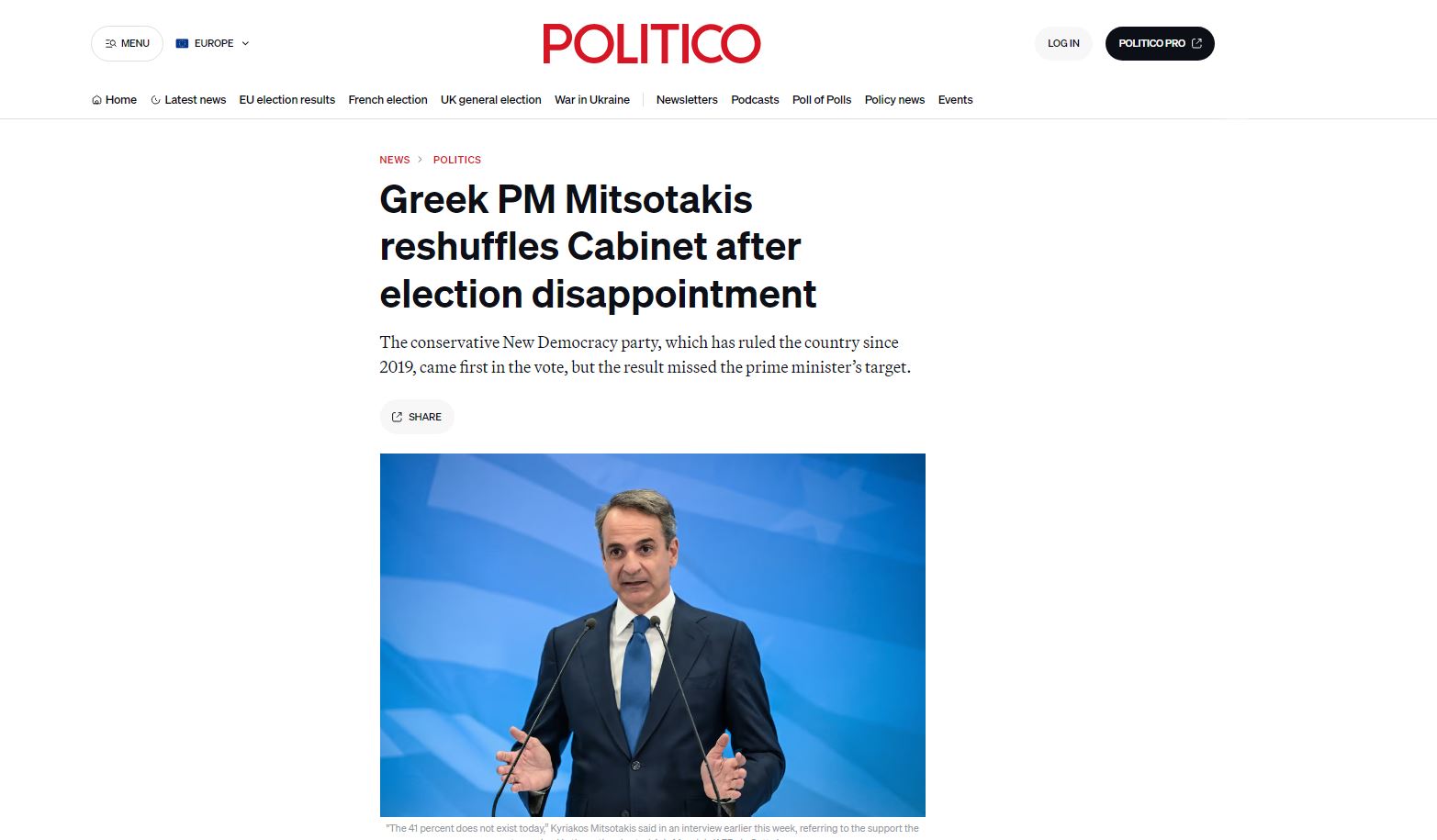The image size is (1437, 840).
Task: Click the Latest news clock icon
Action: [155, 100]
